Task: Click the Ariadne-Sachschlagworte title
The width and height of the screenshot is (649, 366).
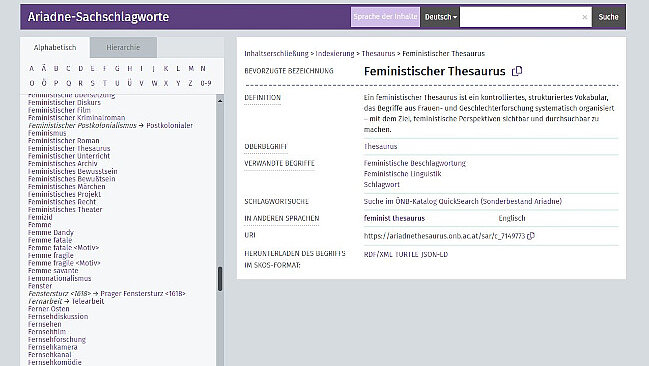Action: [x=99, y=17]
